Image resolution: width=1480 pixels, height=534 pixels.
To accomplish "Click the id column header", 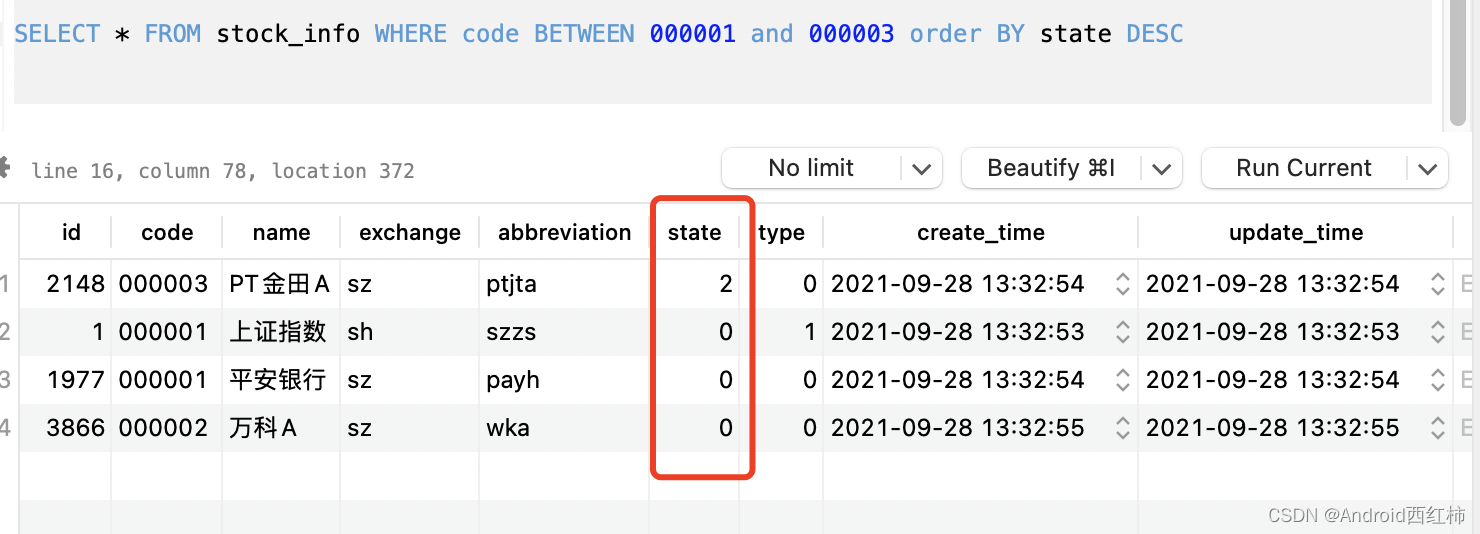I will [71, 233].
